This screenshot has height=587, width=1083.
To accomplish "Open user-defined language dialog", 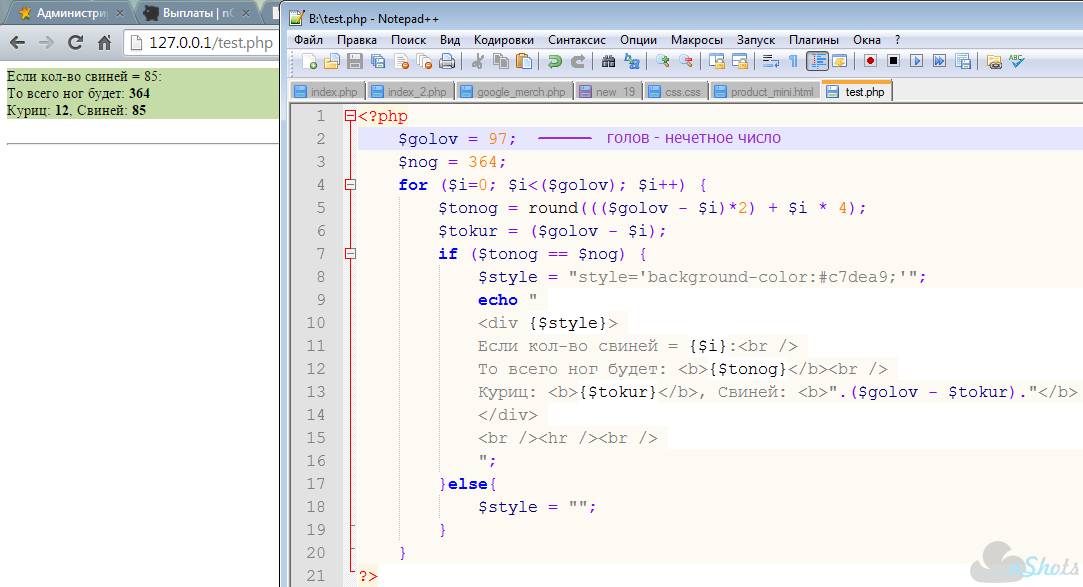I will [839, 62].
